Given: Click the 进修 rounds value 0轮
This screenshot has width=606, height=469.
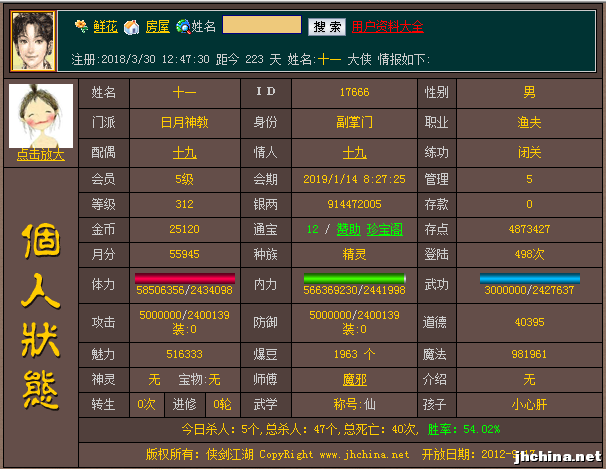Looking at the screenshot, I should (223, 405).
